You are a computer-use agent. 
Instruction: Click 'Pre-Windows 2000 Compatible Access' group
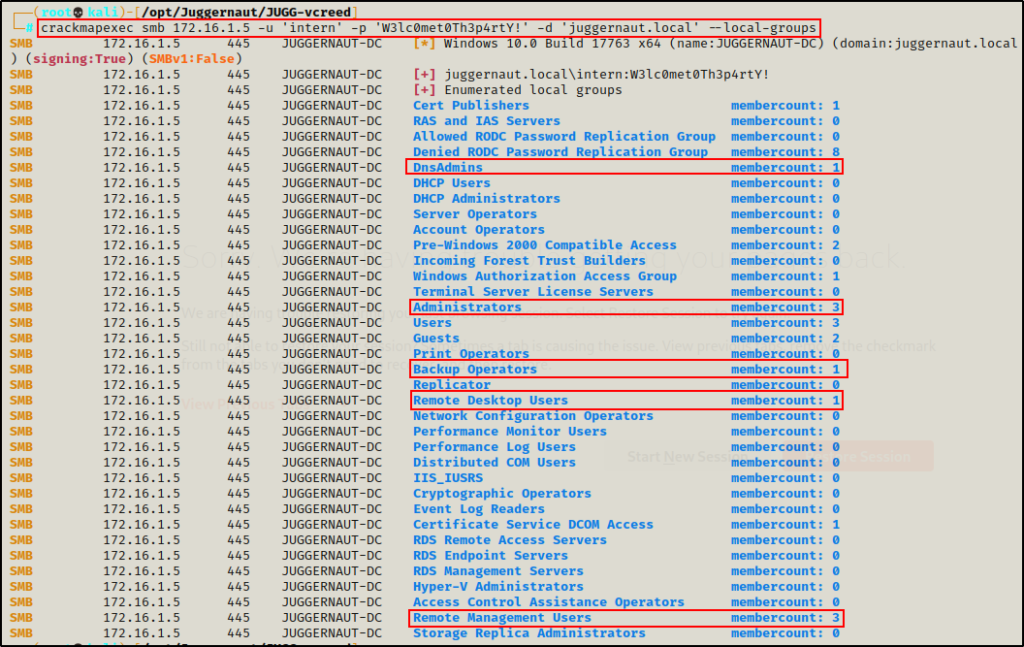click(545, 245)
